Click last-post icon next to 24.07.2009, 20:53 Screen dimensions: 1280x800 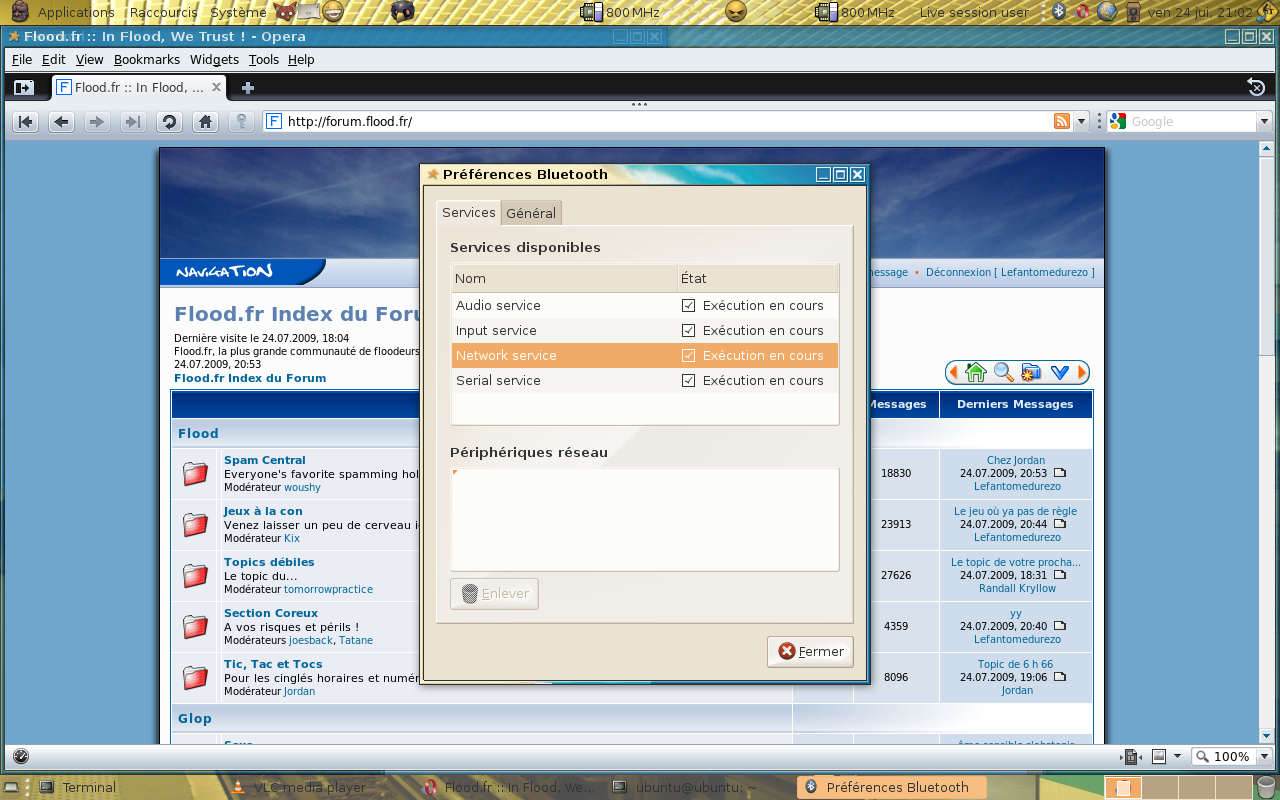[1060, 473]
